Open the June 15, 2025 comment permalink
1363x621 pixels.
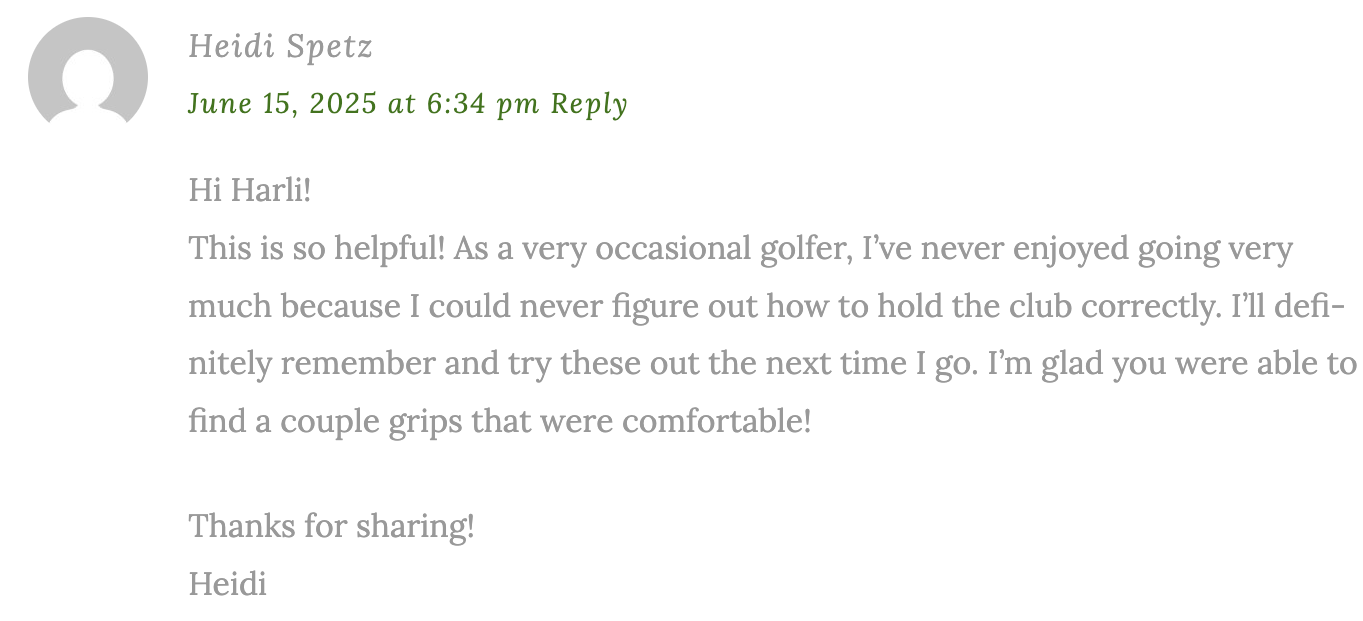[x=364, y=104]
